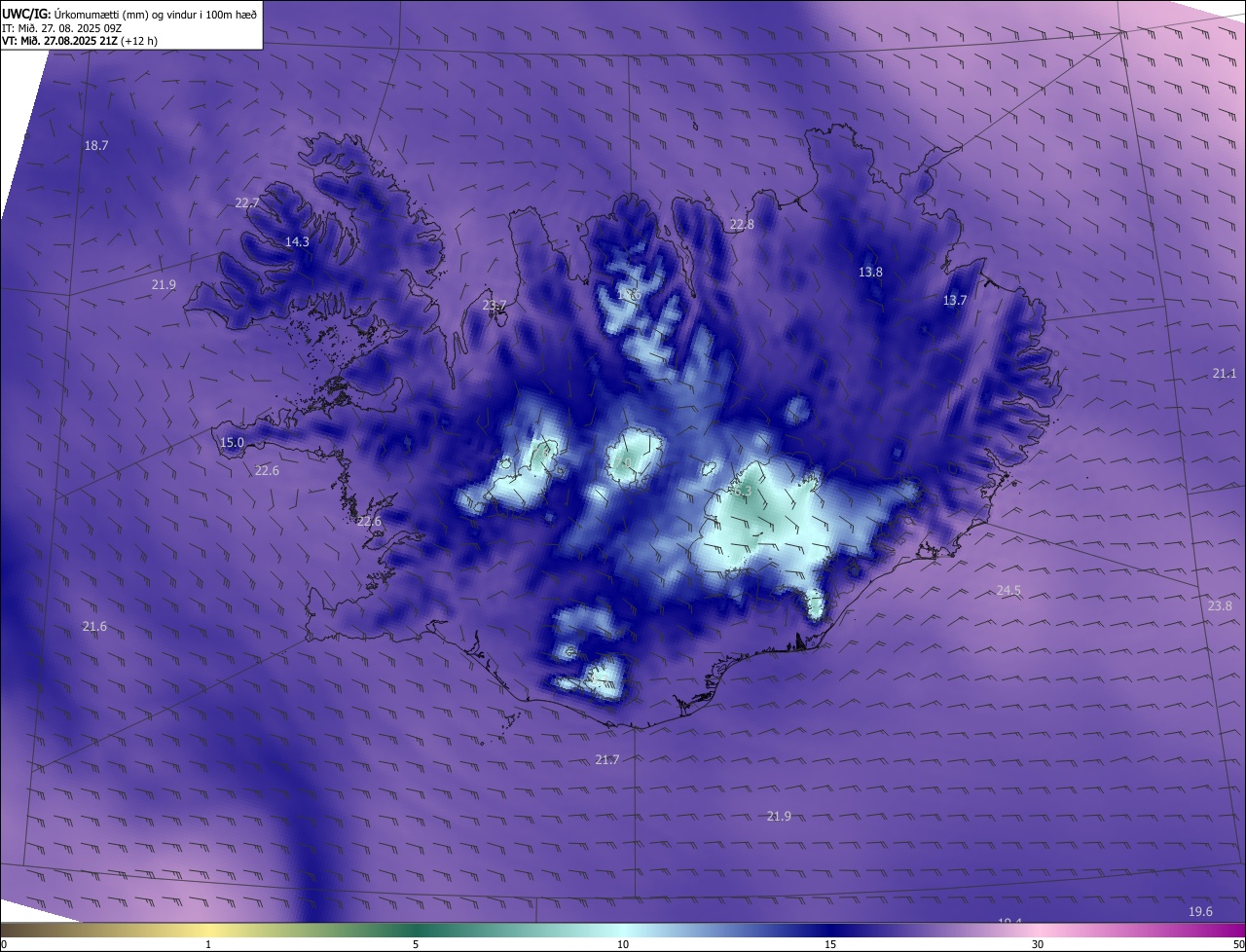Click the 18.7 value label
This screenshot has height=952, width=1246.
(x=96, y=145)
